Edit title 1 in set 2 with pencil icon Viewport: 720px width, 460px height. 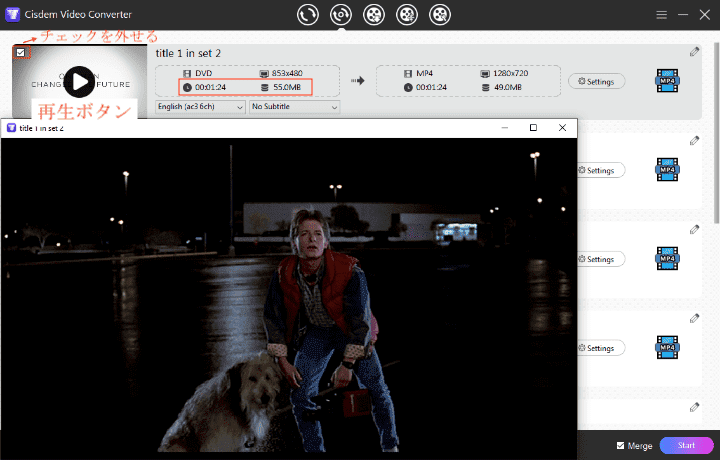pyautogui.click(x=694, y=52)
